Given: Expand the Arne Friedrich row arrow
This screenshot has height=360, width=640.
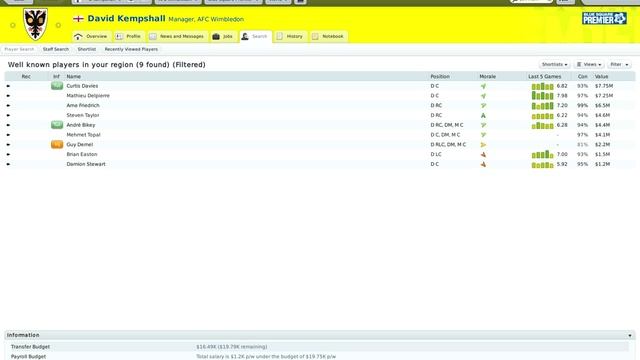Looking at the screenshot, I should click(x=8, y=106).
